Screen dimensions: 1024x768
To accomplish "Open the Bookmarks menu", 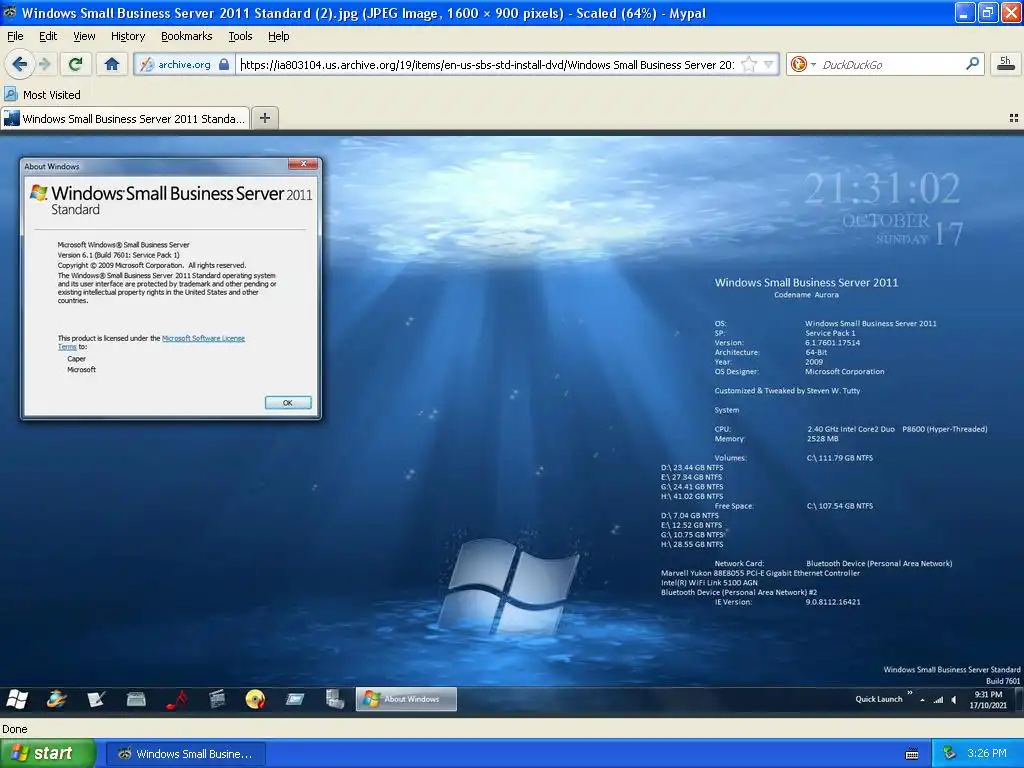I will [187, 36].
